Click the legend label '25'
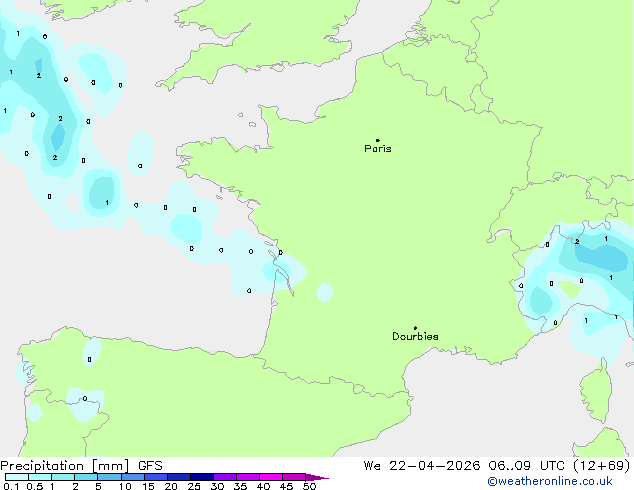Viewport: 634px width, 490px height. (194, 486)
